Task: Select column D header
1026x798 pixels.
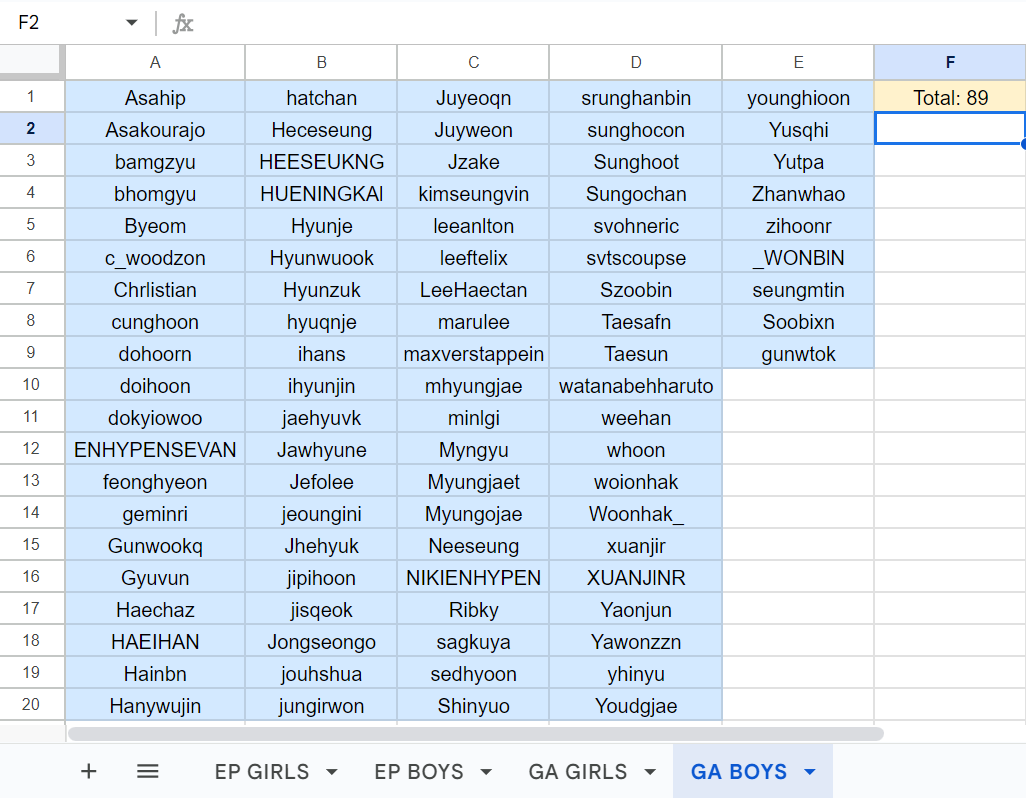Action: pyautogui.click(x=635, y=62)
